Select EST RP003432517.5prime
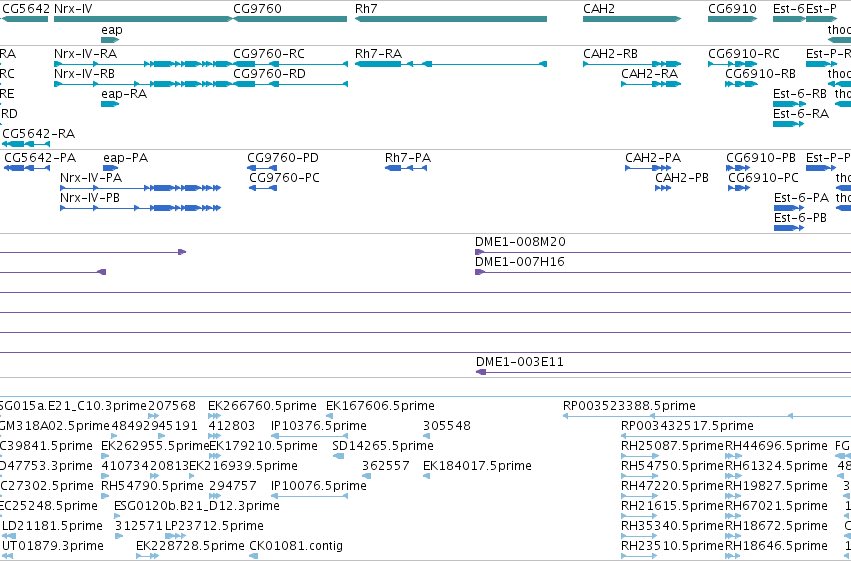 click(735, 436)
